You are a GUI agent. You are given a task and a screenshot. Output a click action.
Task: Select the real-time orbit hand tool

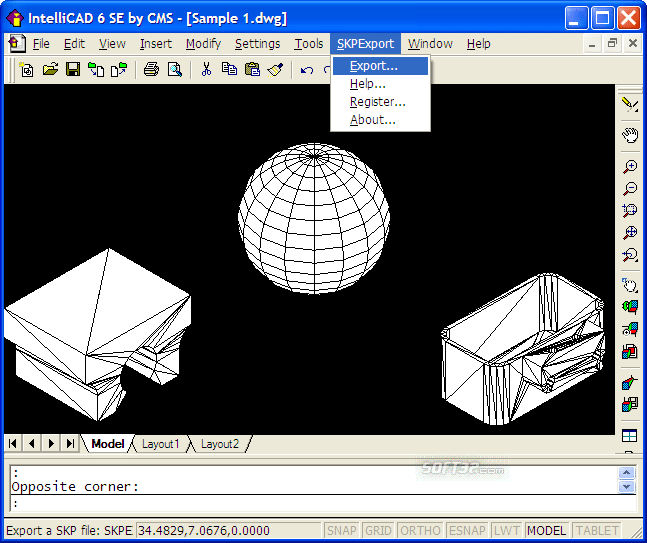click(x=630, y=286)
